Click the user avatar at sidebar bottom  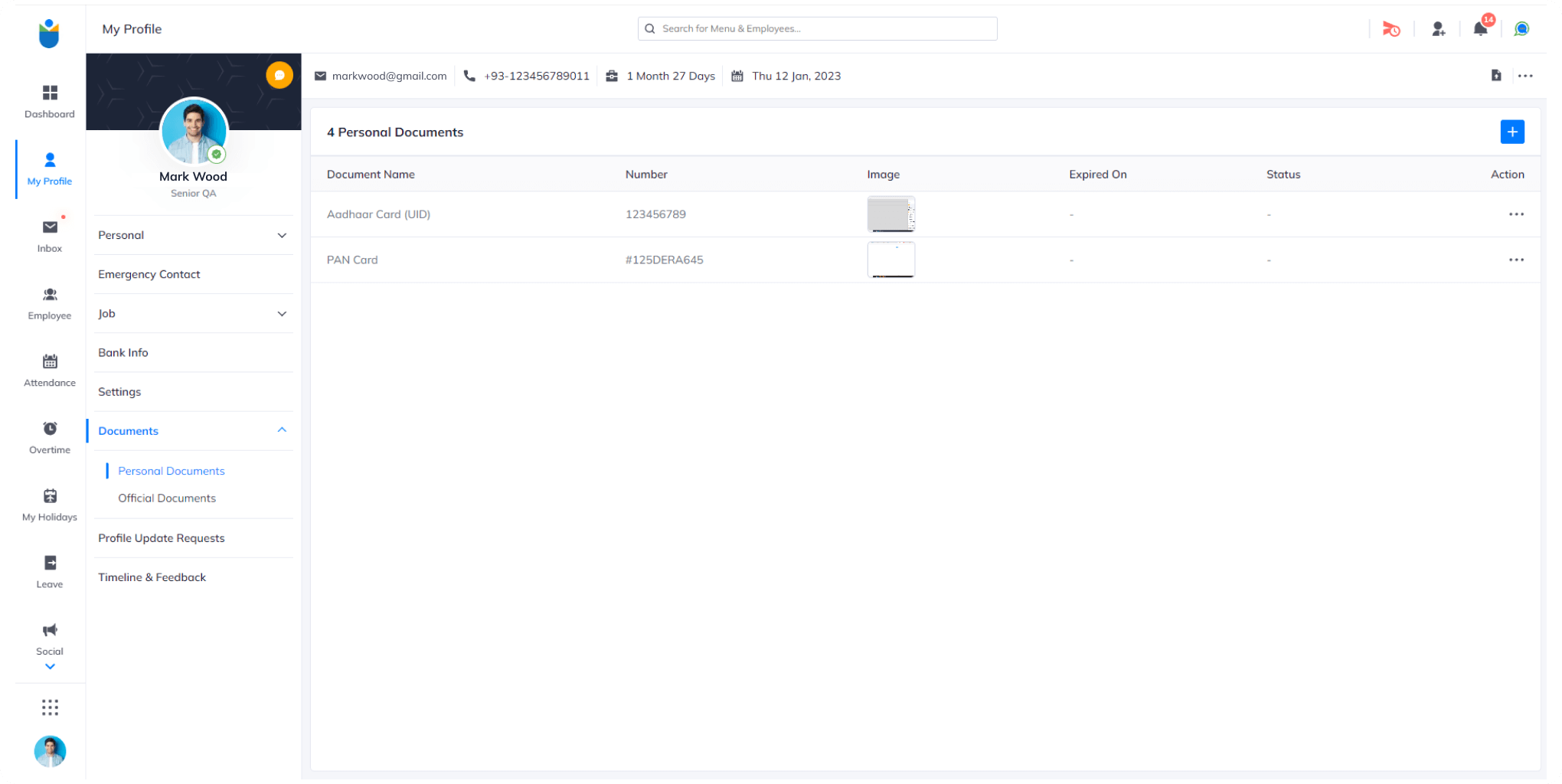[x=51, y=751]
